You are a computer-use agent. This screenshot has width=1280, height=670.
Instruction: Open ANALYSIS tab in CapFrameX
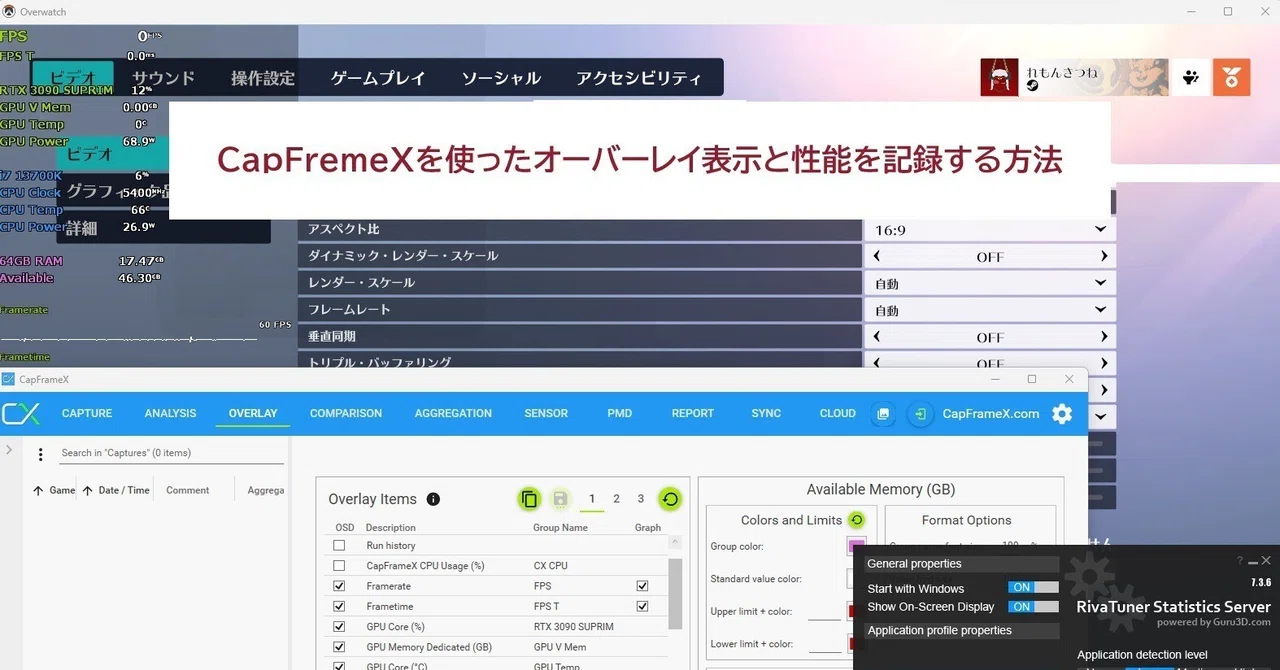(x=170, y=414)
